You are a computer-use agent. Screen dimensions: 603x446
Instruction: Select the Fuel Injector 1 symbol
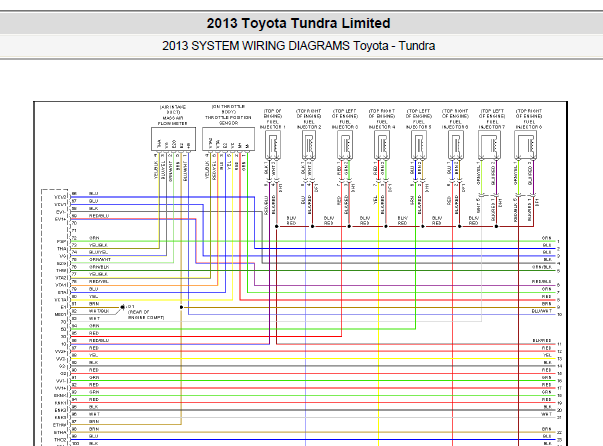tap(273, 145)
